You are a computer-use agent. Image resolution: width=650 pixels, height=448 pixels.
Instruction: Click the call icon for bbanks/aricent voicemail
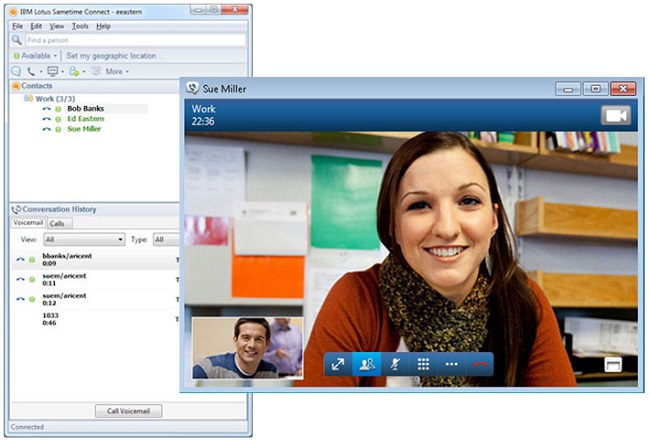point(20,259)
